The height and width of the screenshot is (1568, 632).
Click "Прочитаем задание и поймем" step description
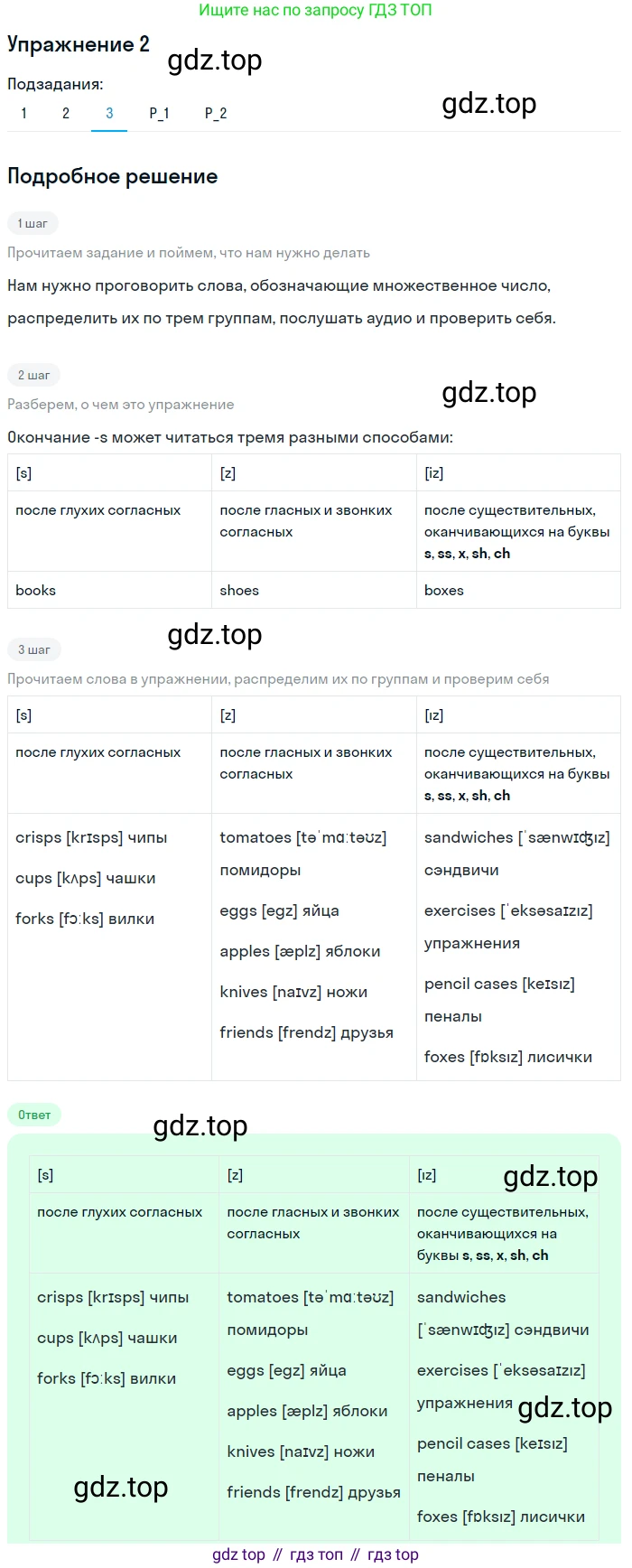coord(189,253)
